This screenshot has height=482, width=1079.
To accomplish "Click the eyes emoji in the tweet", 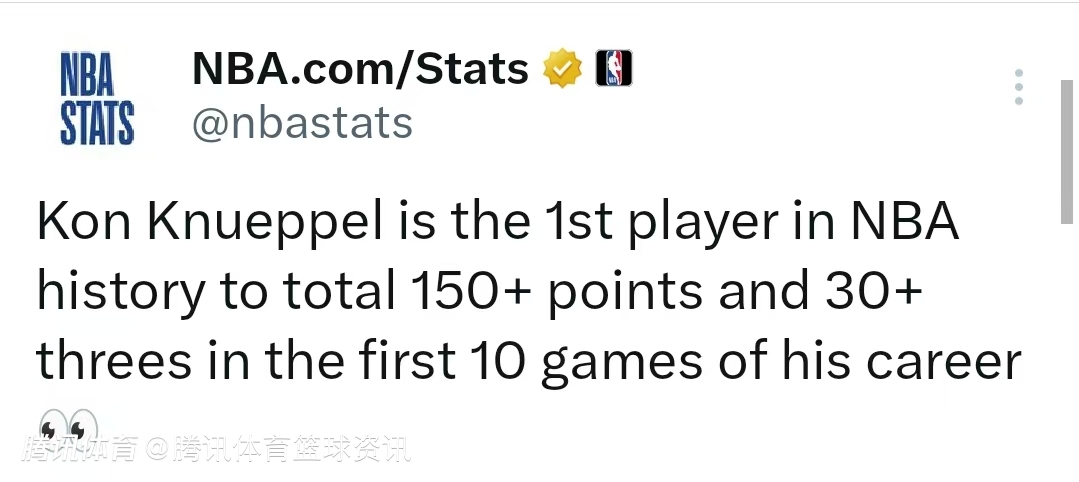I will (68, 426).
